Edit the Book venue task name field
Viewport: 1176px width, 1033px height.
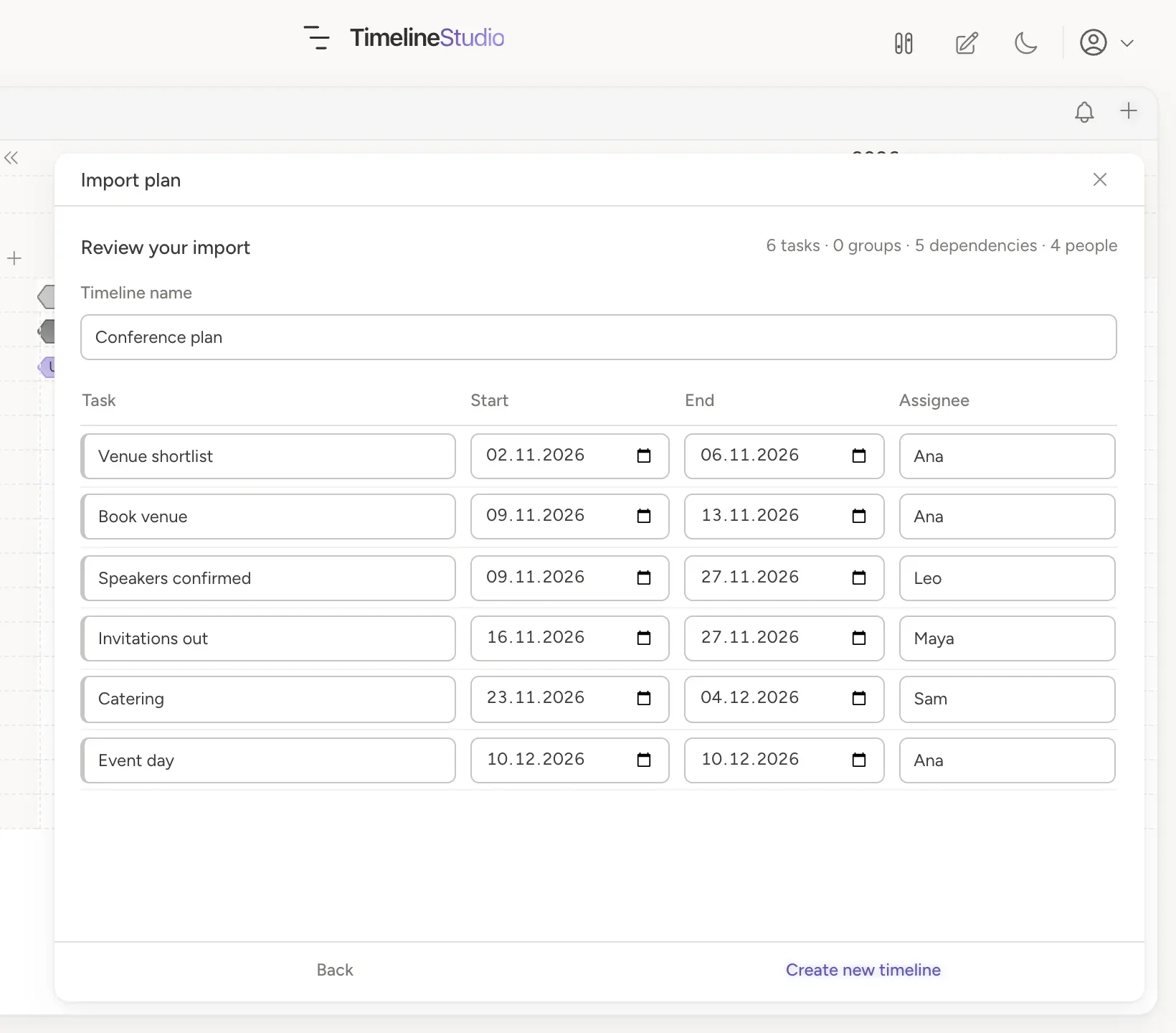click(x=268, y=516)
